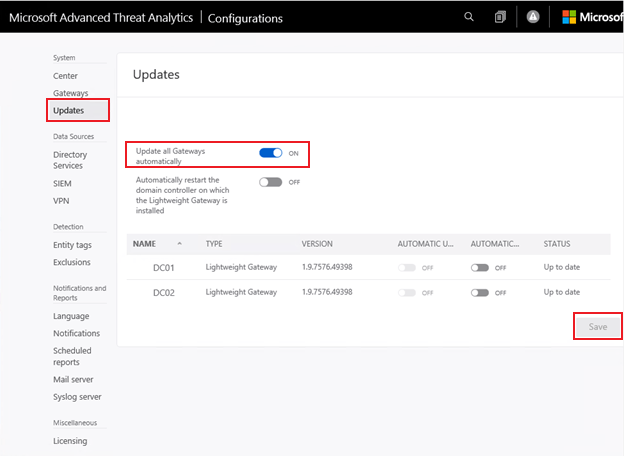Click the VERSION column header
The height and width of the screenshot is (456, 624).
[x=317, y=244]
